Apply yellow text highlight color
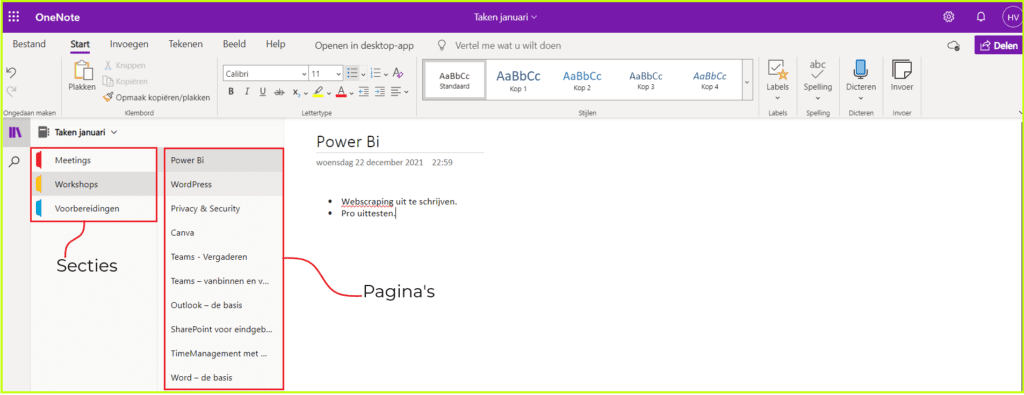This screenshot has width=1024, height=395. click(318, 92)
